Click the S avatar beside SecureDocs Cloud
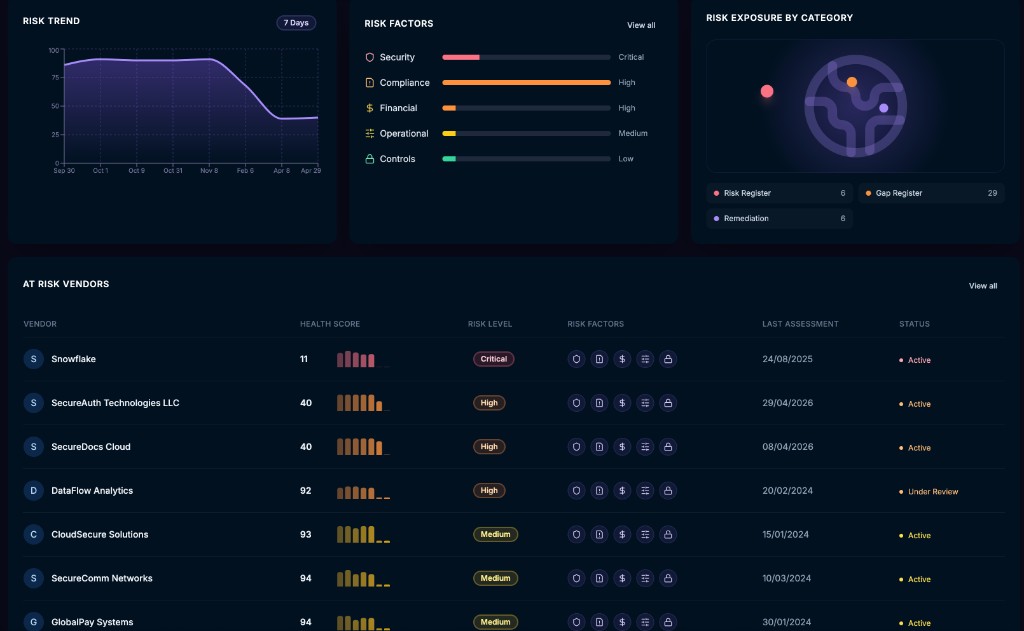This screenshot has height=631, width=1024. point(33,447)
